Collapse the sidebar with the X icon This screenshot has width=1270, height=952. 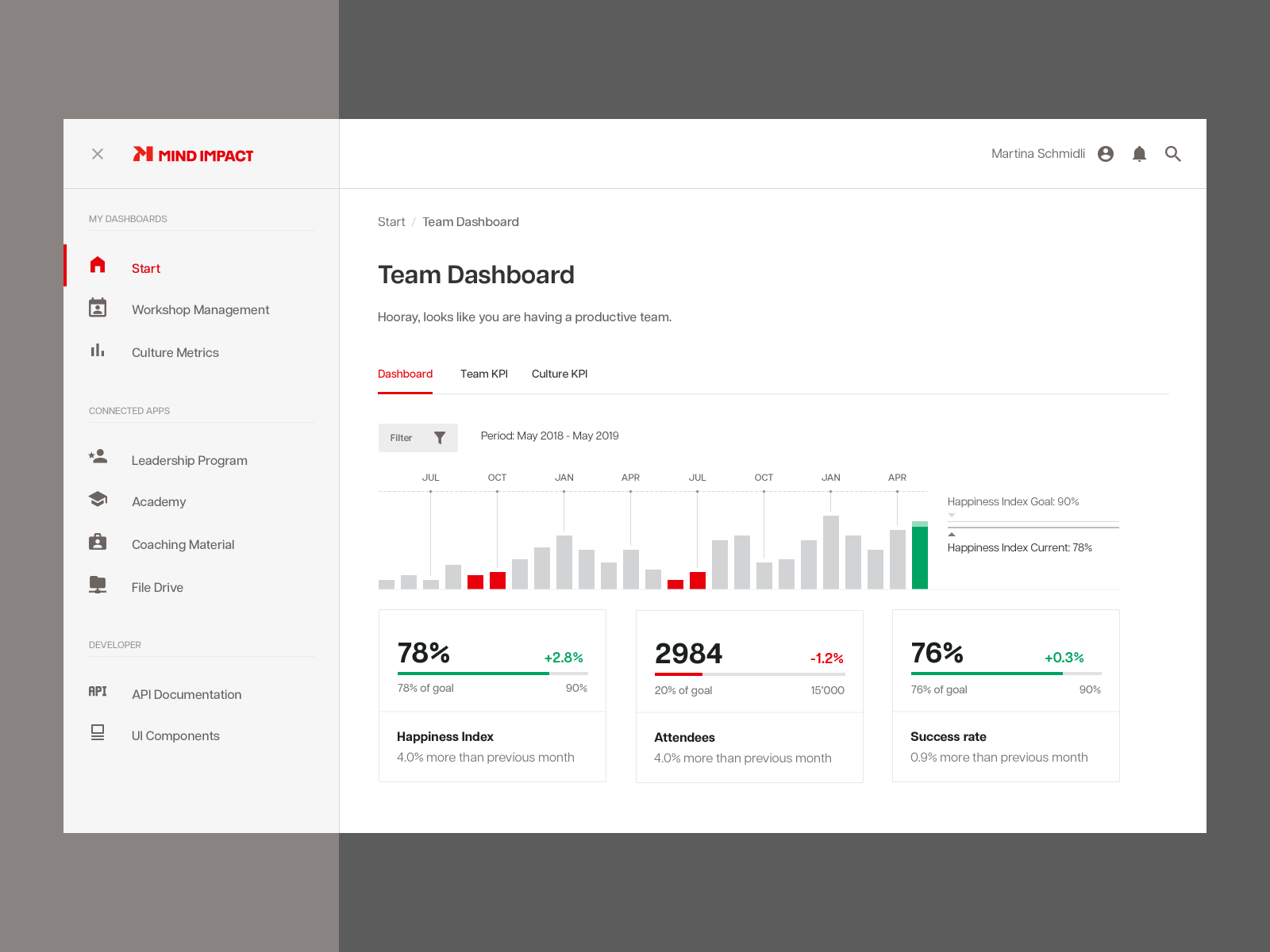click(x=98, y=154)
